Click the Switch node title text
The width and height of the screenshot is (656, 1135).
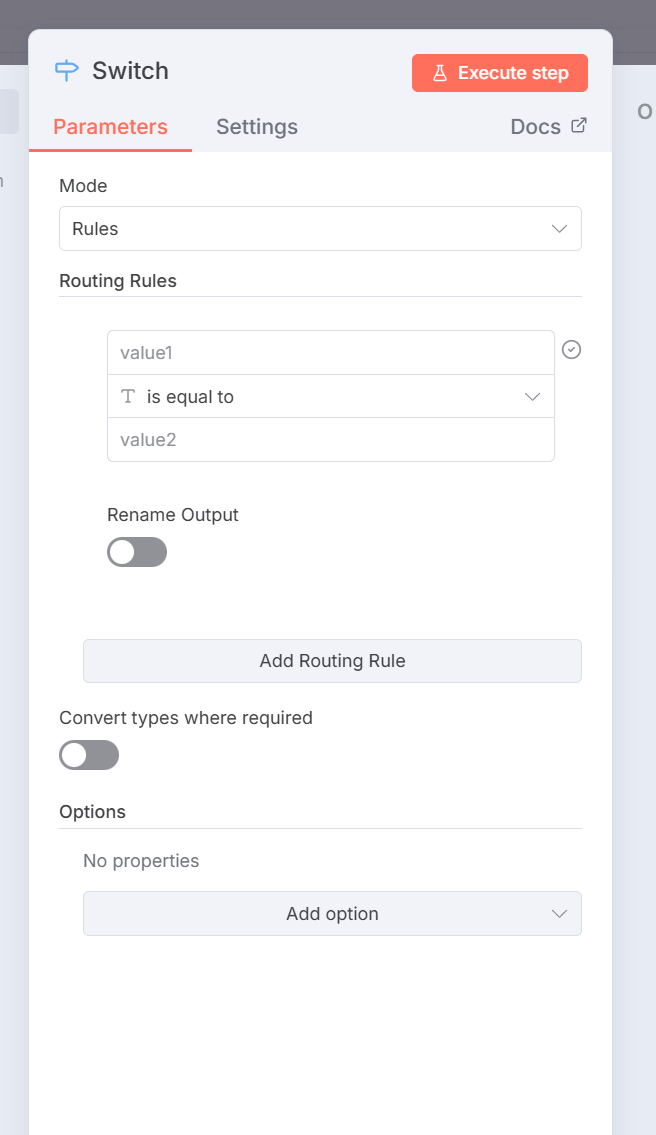[x=130, y=71]
